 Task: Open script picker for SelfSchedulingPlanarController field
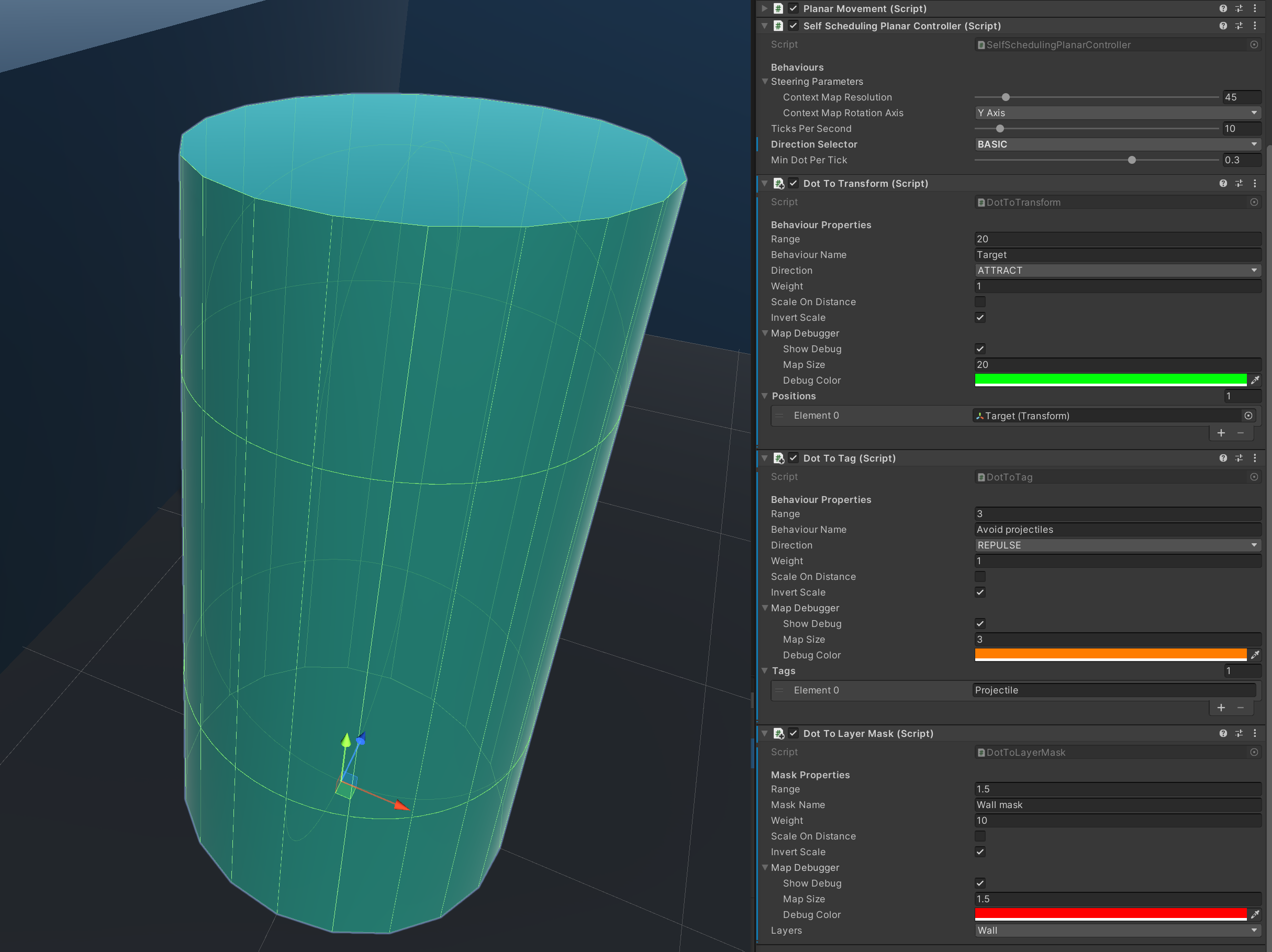click(1254, 45)
